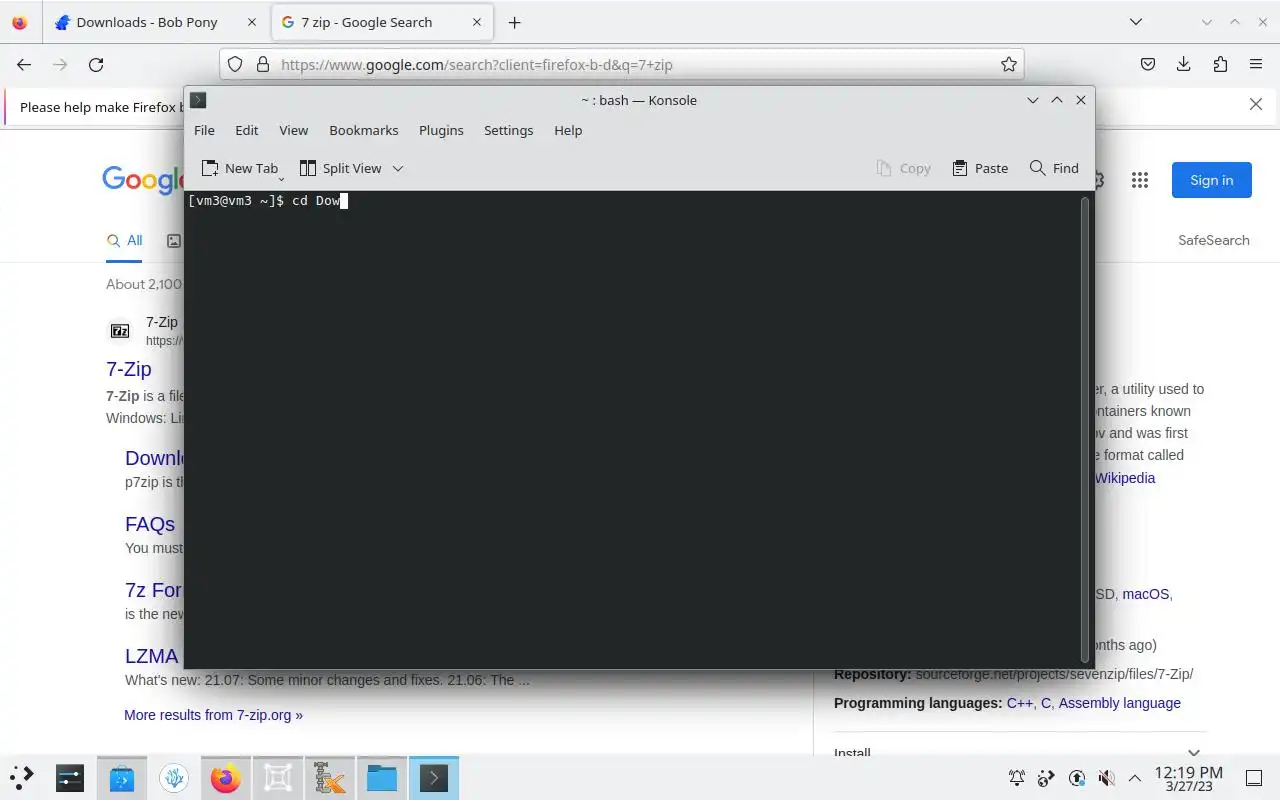1280x800 pixels.
Task: Close the 7 zip Google Search tab
Action: [x=477, y=22]
